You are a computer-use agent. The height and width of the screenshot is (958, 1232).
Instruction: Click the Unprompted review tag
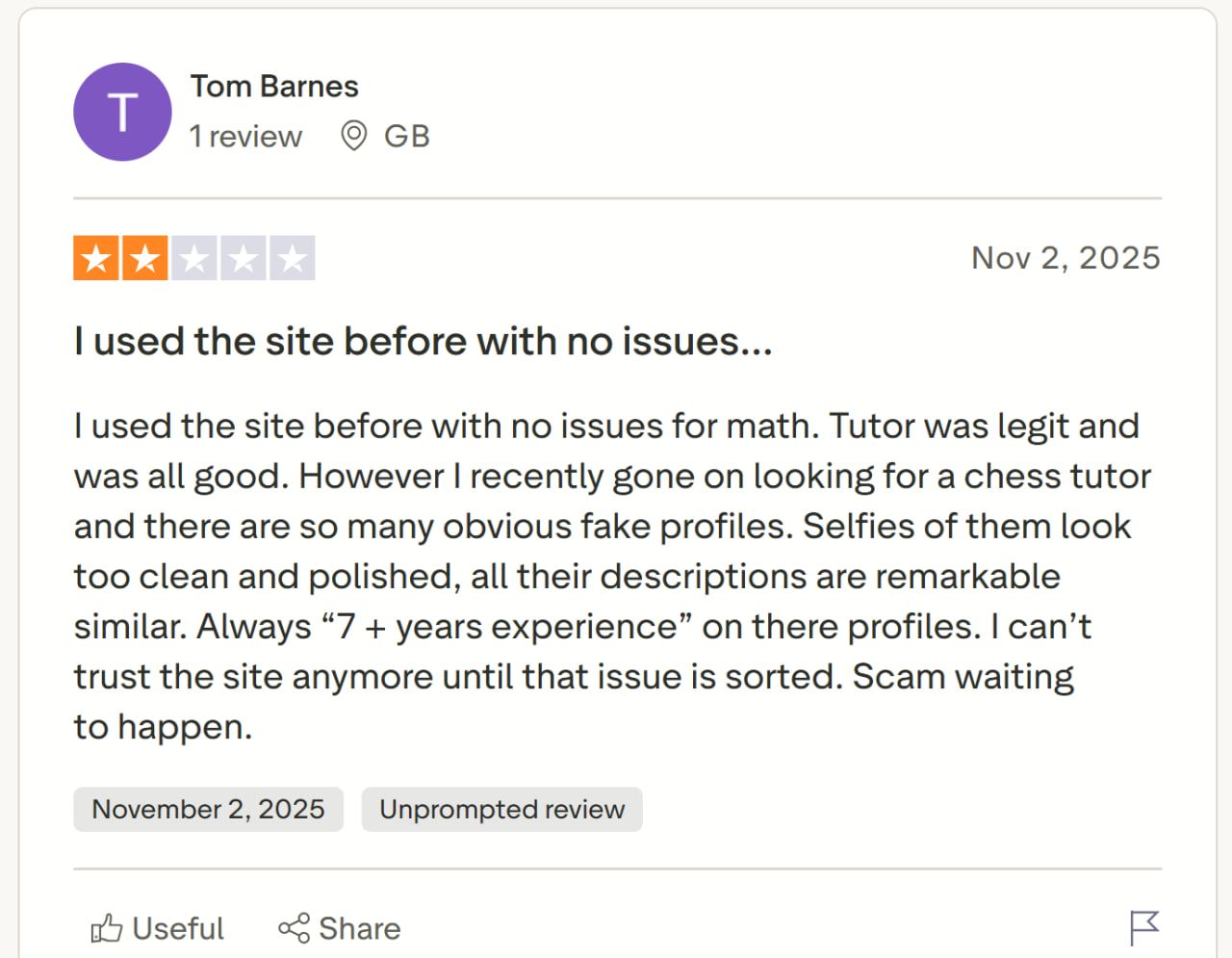(x=501, y=809)
